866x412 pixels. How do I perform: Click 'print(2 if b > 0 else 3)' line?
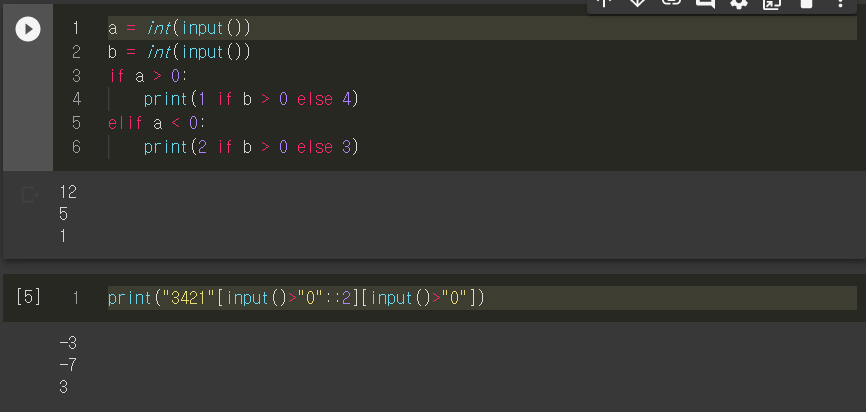coord(251,147)
